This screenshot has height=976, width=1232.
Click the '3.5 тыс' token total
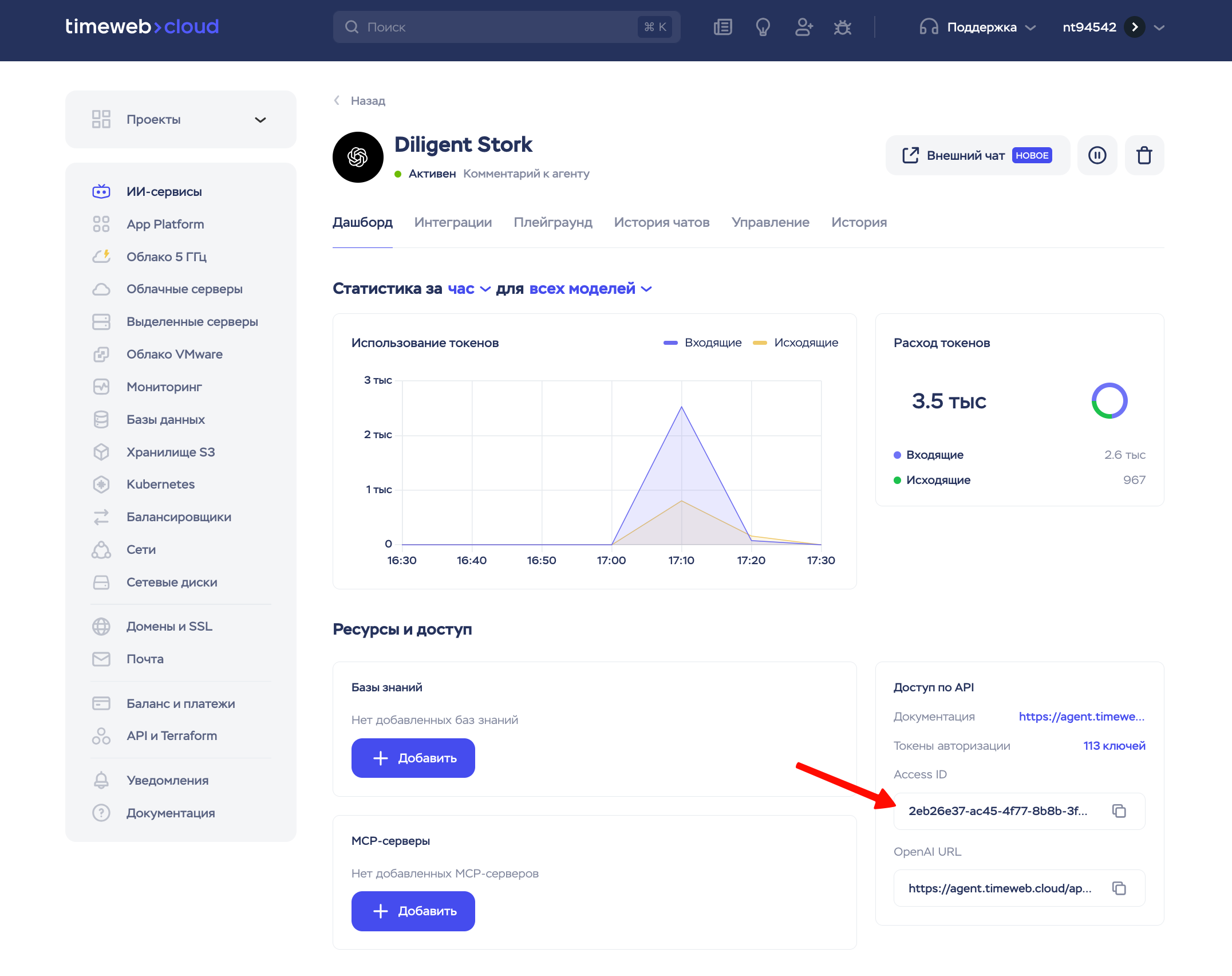(949, 401)
